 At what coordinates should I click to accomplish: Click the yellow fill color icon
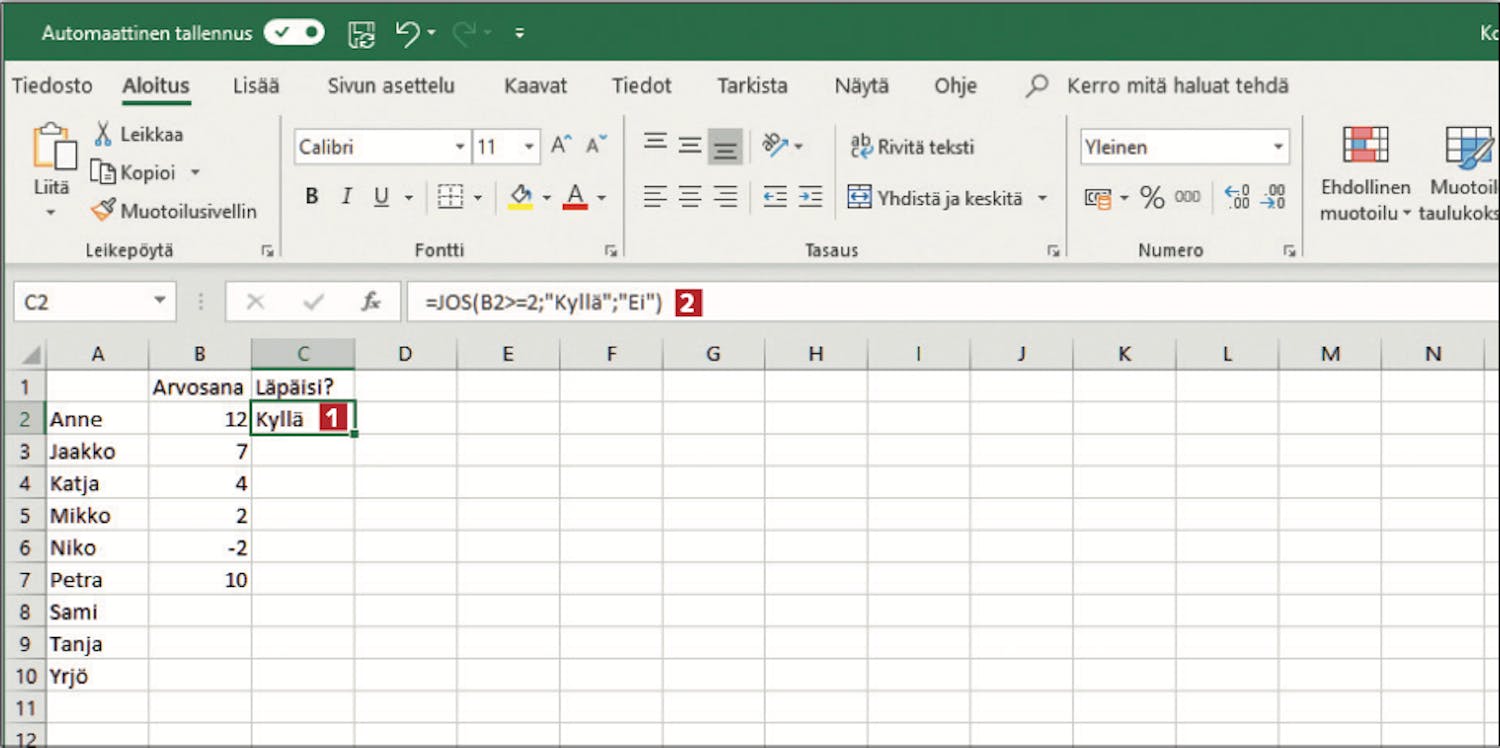pyautogui.click(x=520, y=197)
